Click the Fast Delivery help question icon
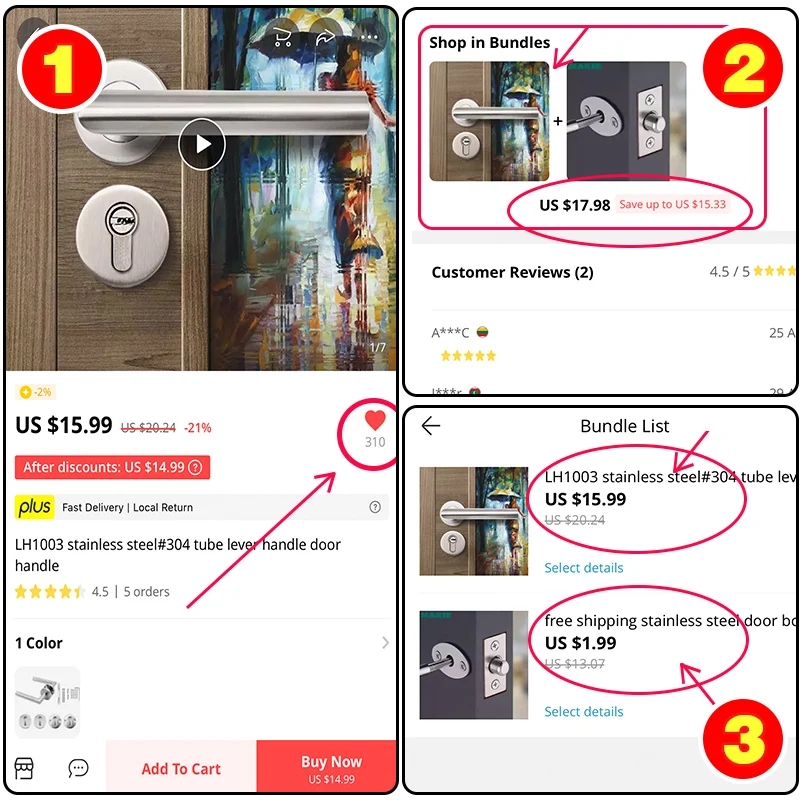800x800 pixels. point(375,507)
